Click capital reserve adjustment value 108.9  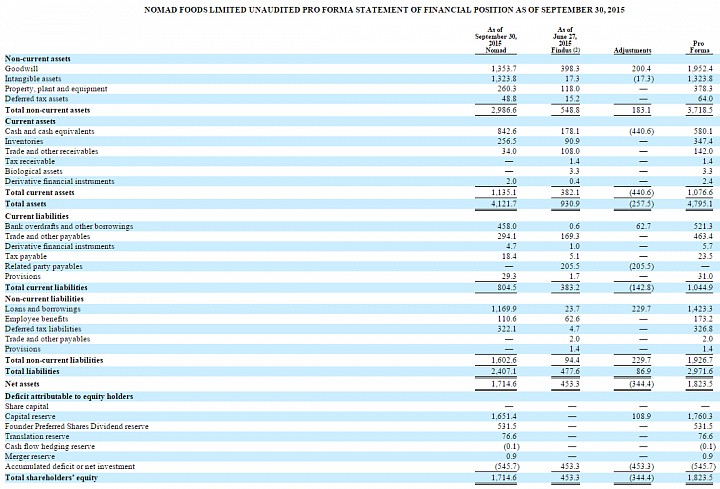(x=641, y=416)
